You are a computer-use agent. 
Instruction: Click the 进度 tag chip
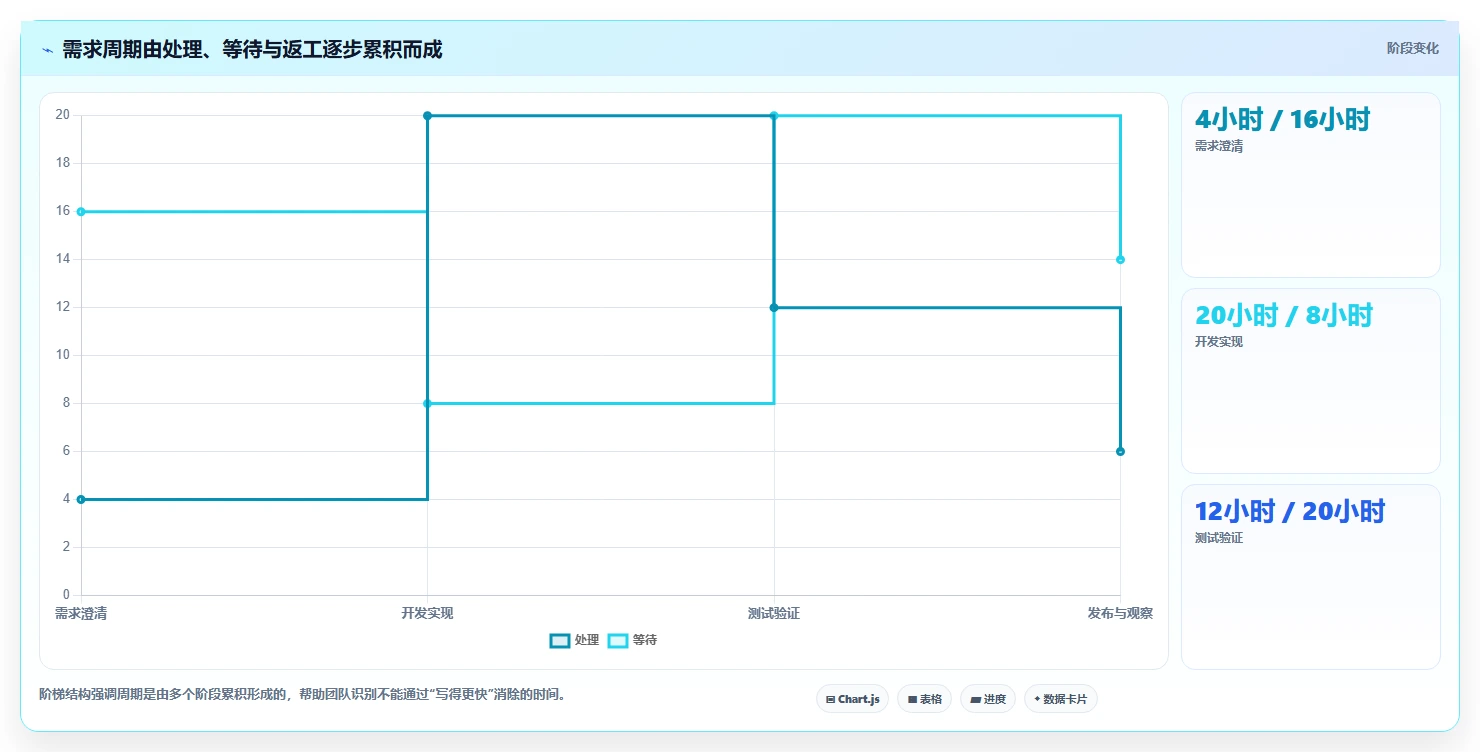[x=987, y=699]
